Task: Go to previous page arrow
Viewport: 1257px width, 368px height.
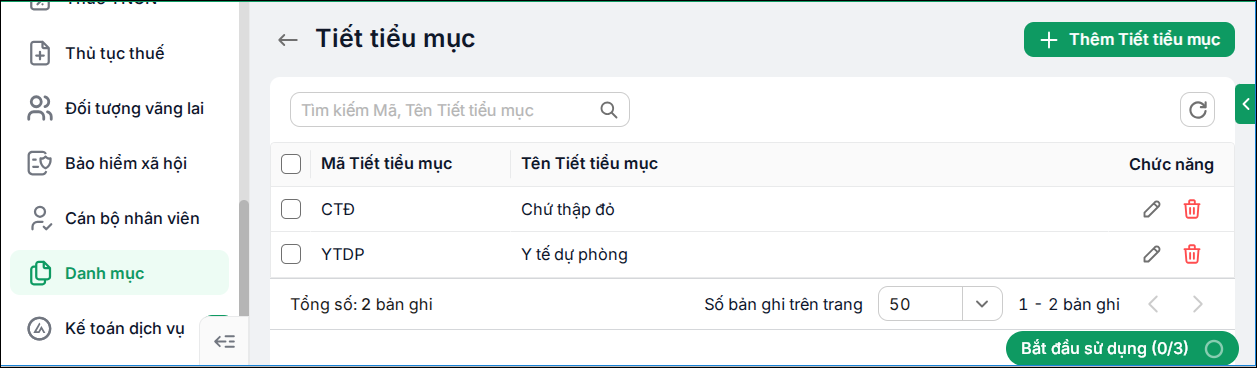Action: (x=1153, y=304)
